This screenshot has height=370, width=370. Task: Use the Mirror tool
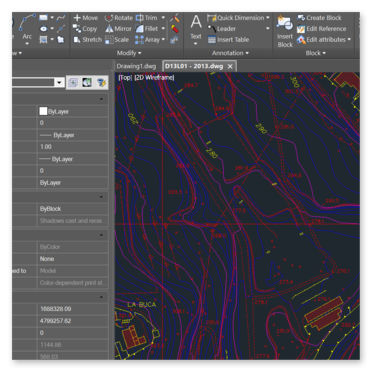pos(118,29)
